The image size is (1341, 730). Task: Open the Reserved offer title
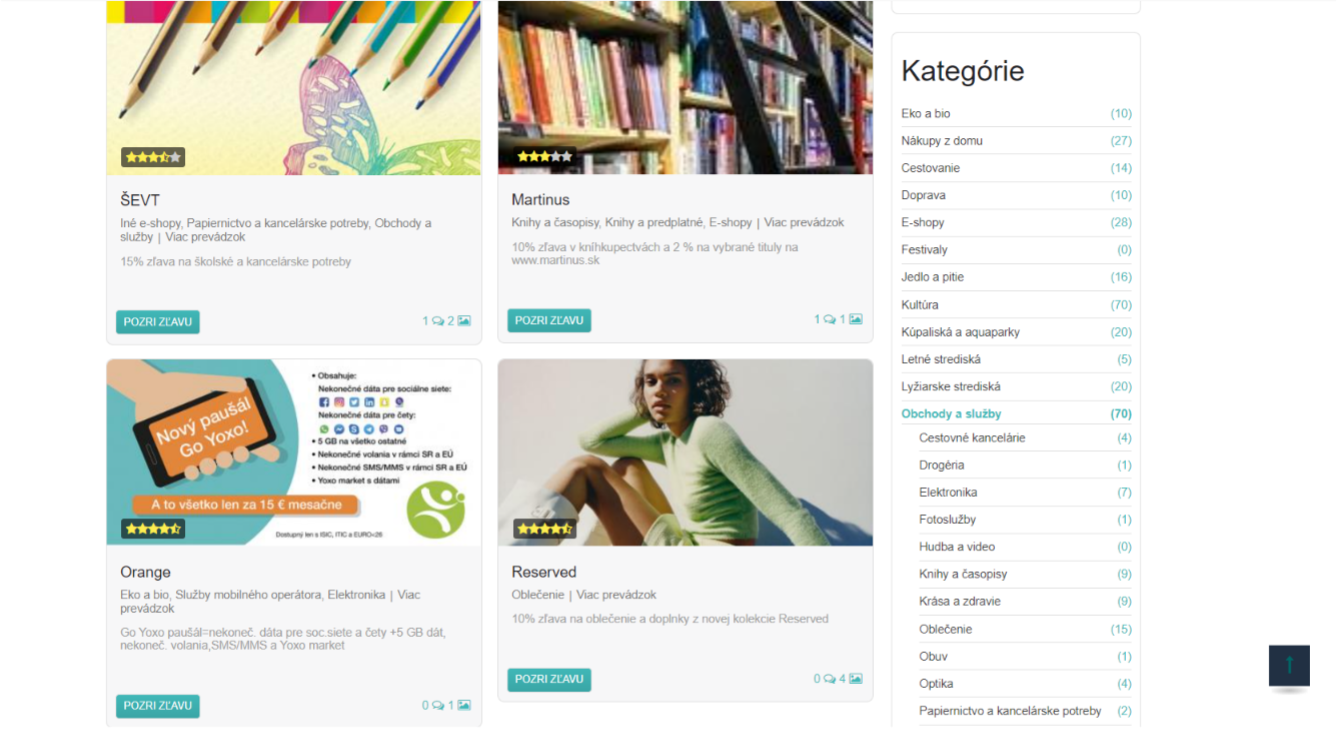tap(544, 572)
